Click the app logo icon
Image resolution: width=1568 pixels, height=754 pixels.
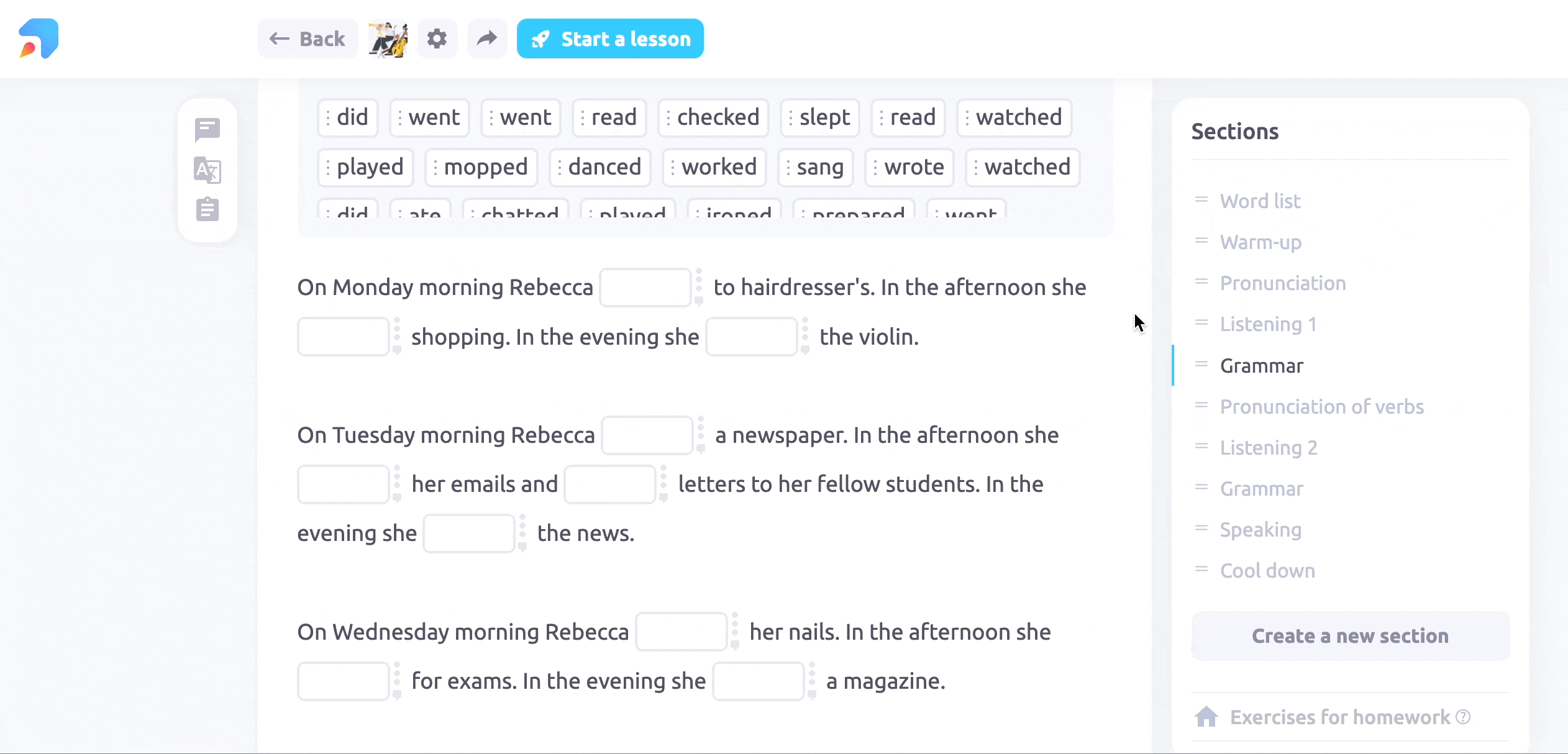(x=39, y=39)
